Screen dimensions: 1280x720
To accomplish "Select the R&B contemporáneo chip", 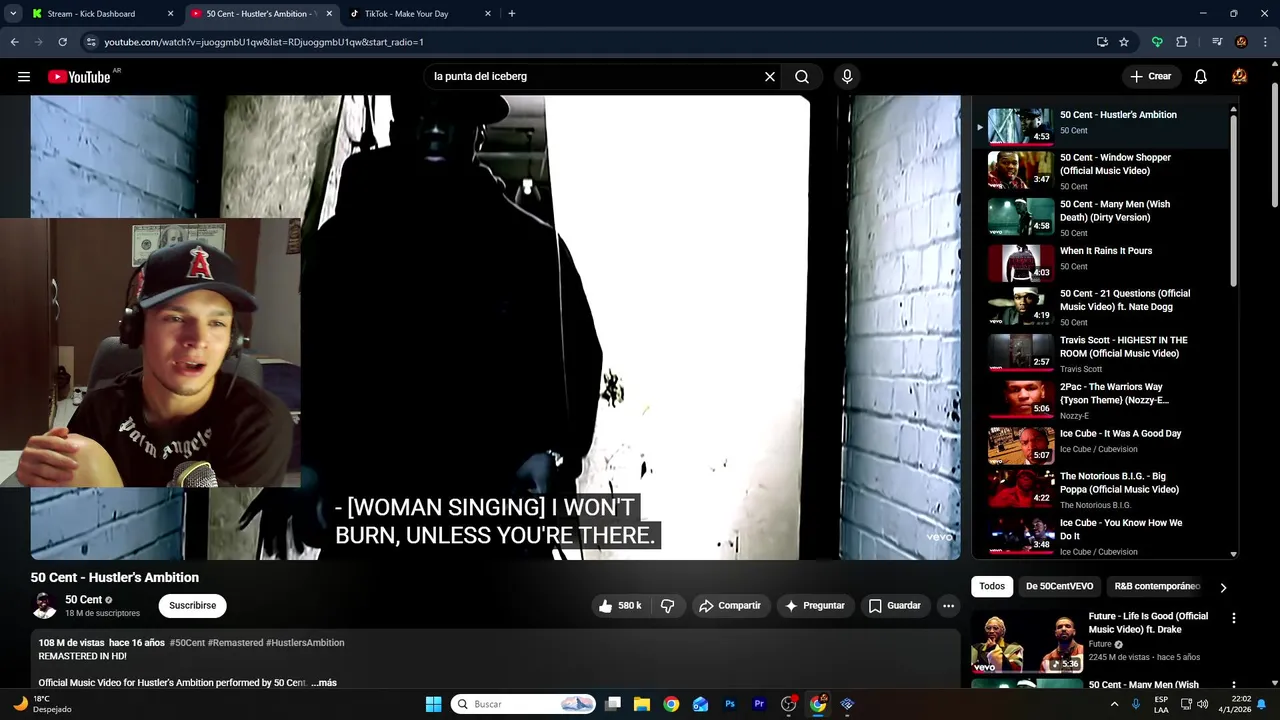I will click(x=1156, y=587).
